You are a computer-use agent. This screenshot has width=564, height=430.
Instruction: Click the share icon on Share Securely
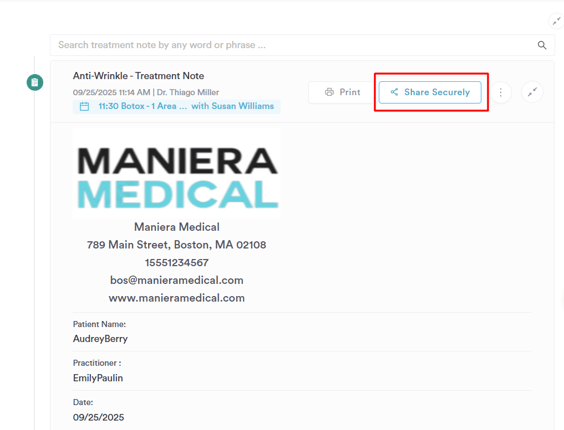pos(394,92)
